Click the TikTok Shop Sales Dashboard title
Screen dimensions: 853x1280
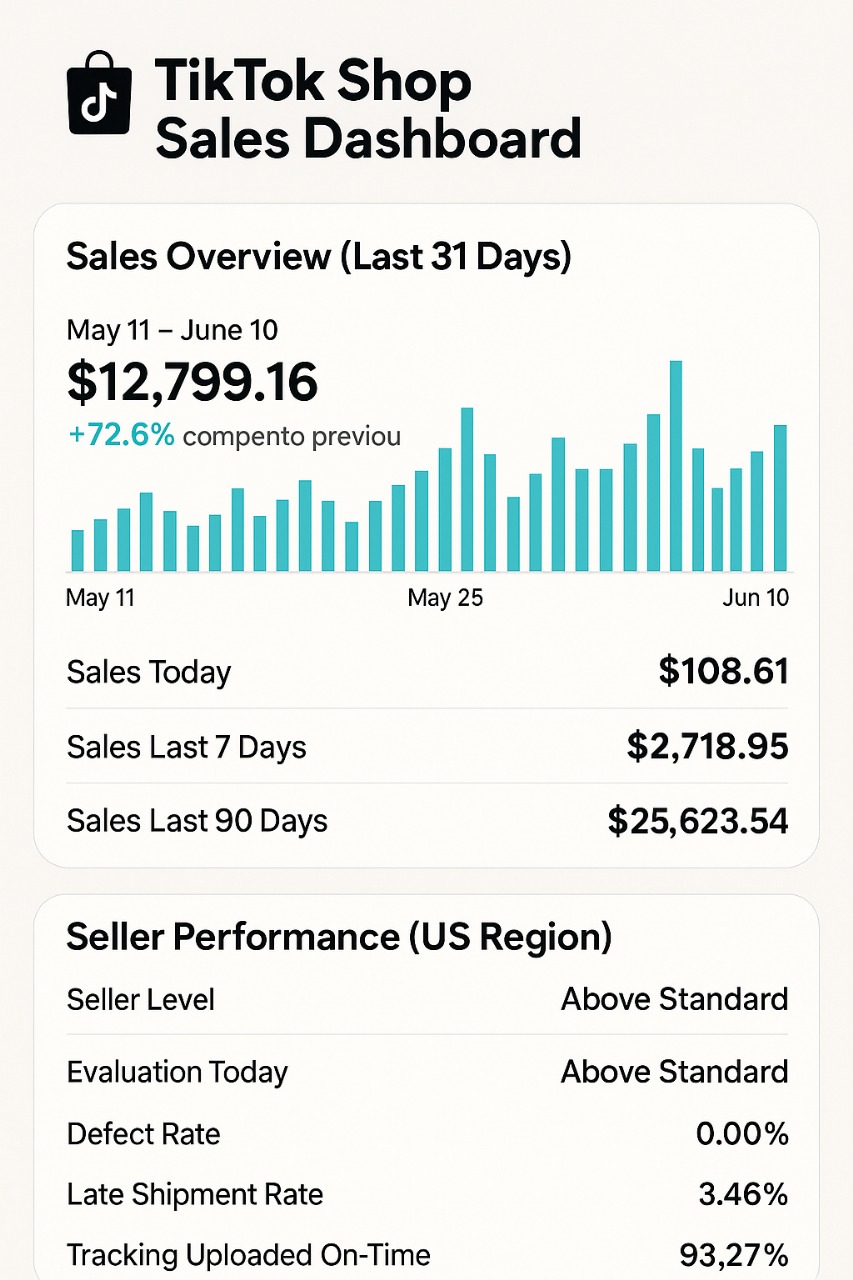367,110
